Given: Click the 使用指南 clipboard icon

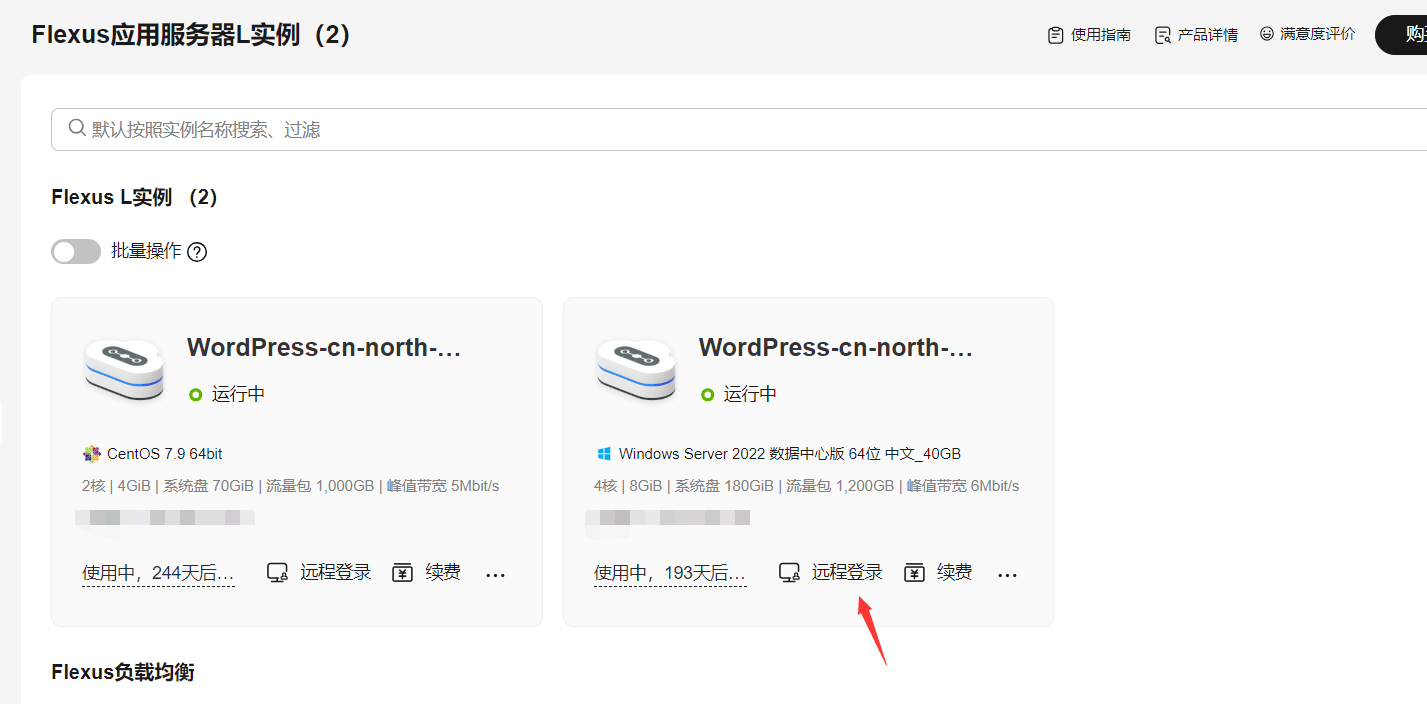Looking at the screenshot, I should click(1056, 35).
